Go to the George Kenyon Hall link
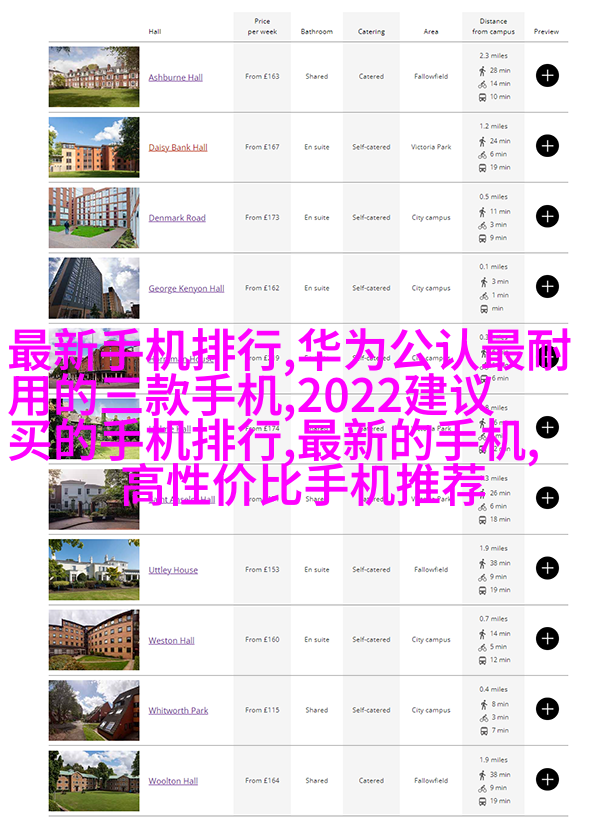Screen dimensions: 600x825 (186, 288)
